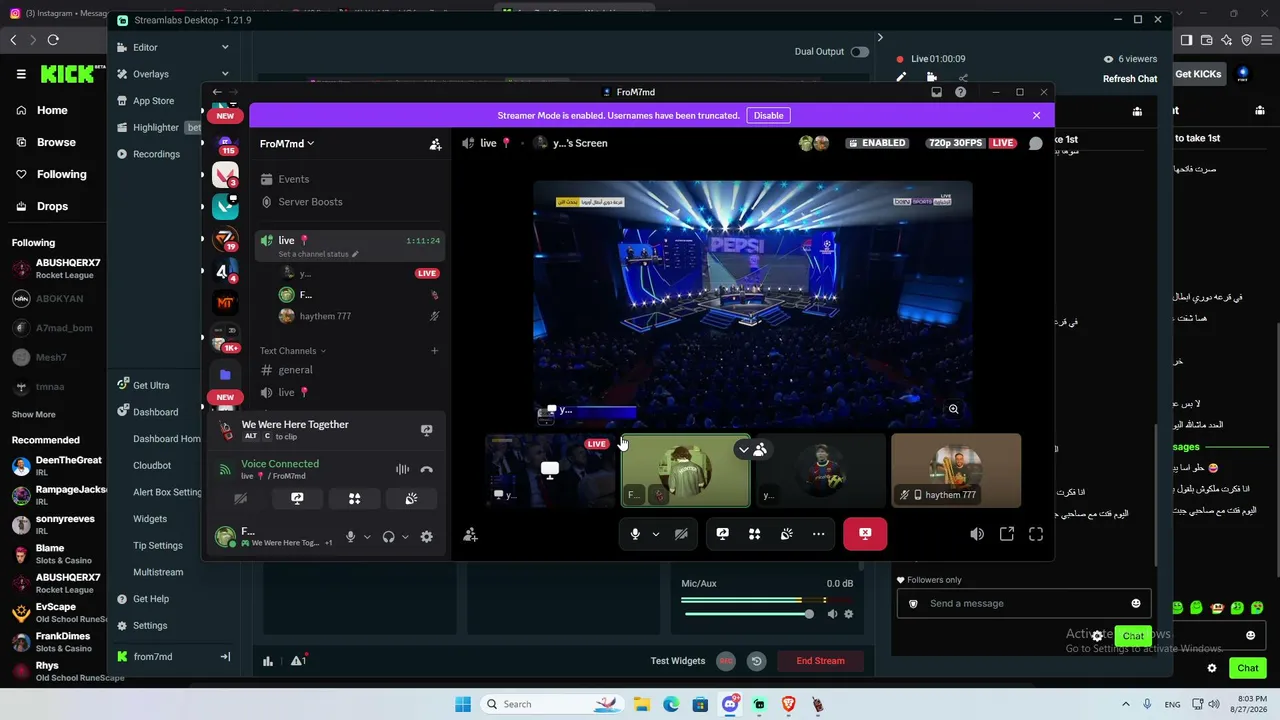Collapse the participant tiles with the down chevron
The width and height of the screenshot is (1280, 720).
pyautogui.click(x=743, y=450)
